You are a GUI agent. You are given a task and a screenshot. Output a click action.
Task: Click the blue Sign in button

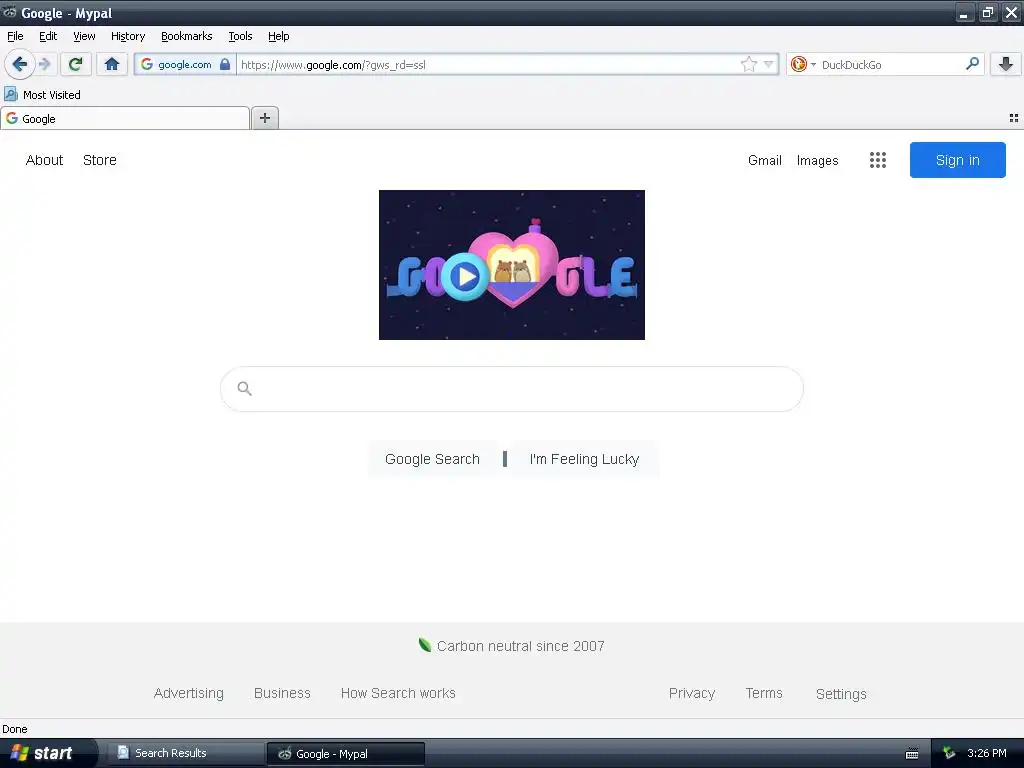pos(957,160)
